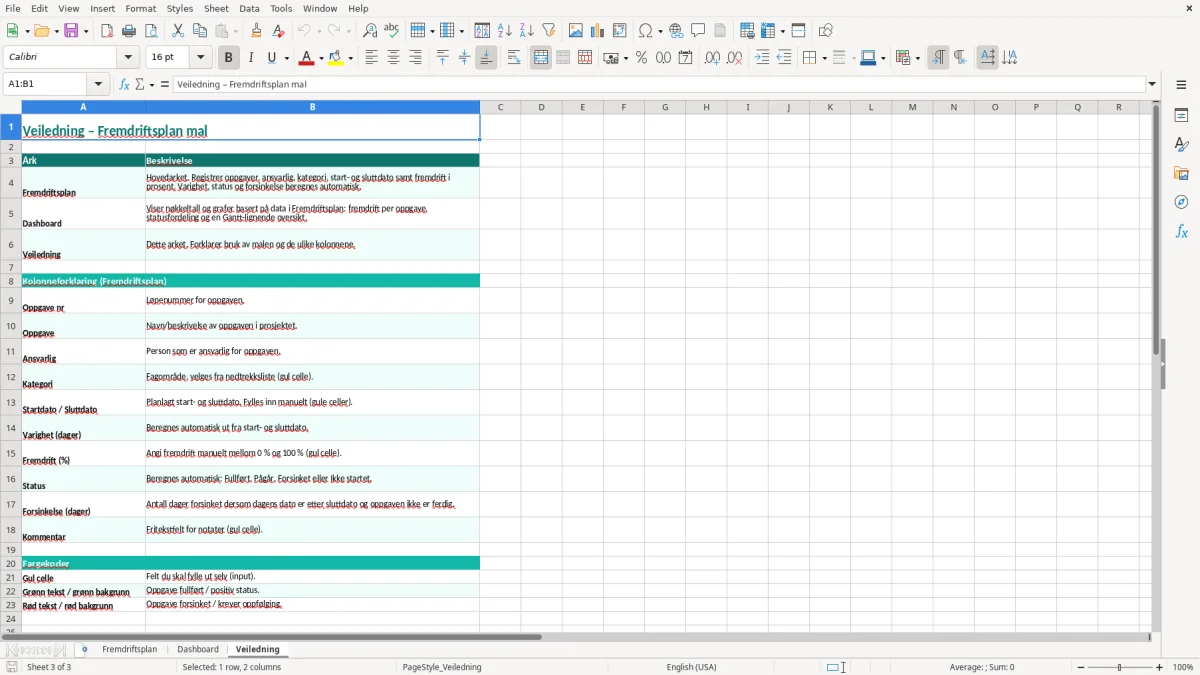1200x675 pixels.
Task: Click the Print icon
Action: pos(129,31)
